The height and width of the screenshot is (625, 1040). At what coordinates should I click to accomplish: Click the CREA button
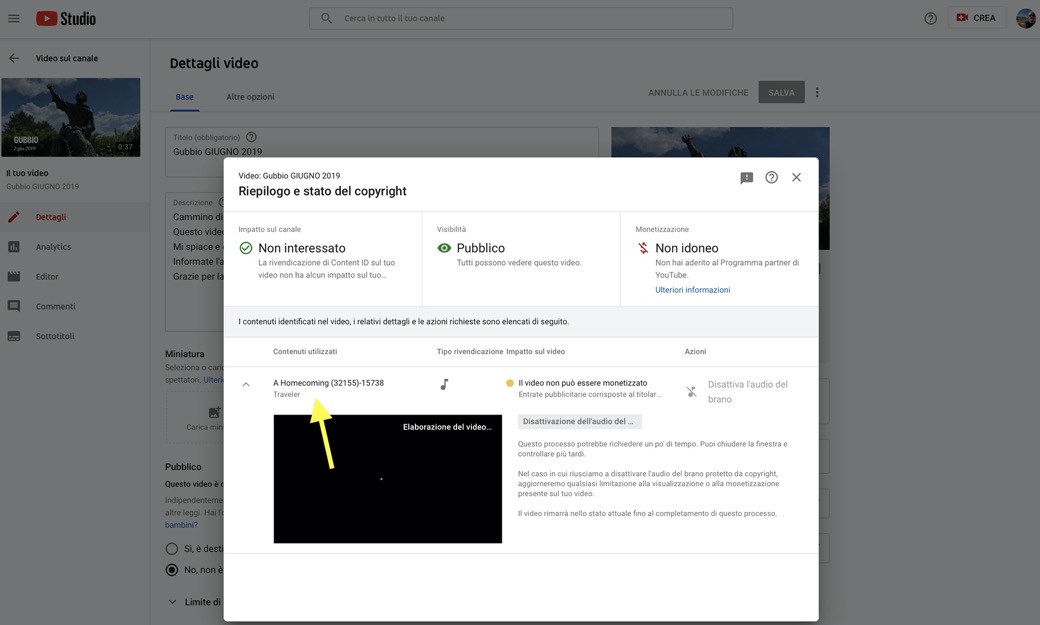click(x=975, y=18)
